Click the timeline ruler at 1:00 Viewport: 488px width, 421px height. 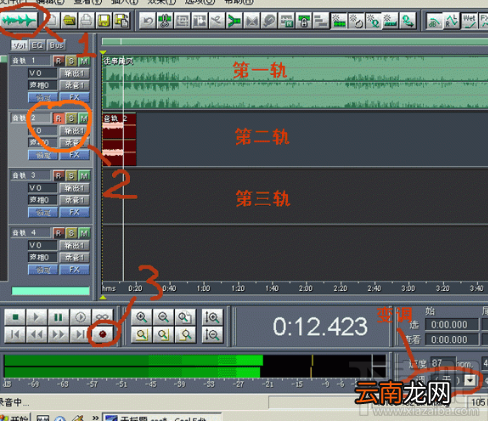point(203,288)
